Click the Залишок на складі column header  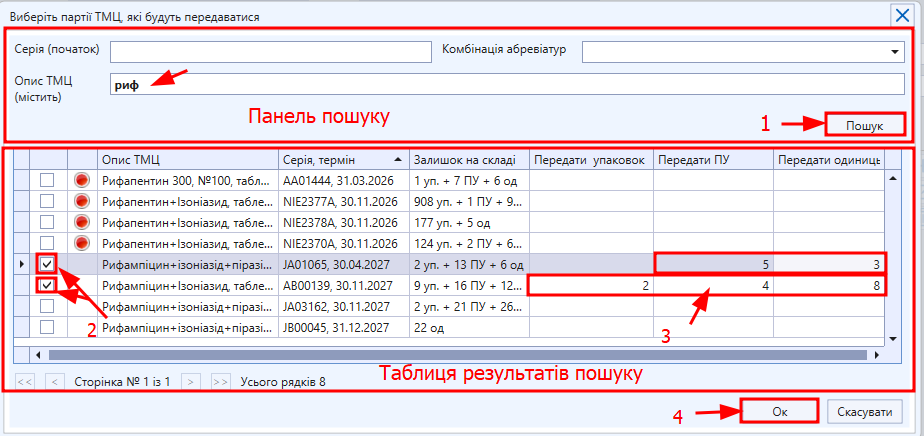[x=469, y=160]
